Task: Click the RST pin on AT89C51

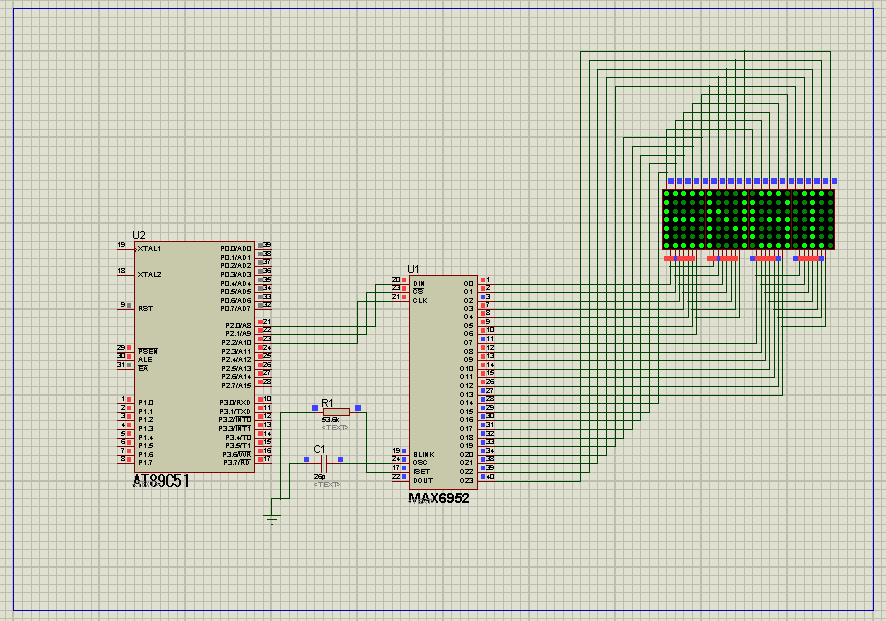Action: pyautogui.click(x=144, y=309)
